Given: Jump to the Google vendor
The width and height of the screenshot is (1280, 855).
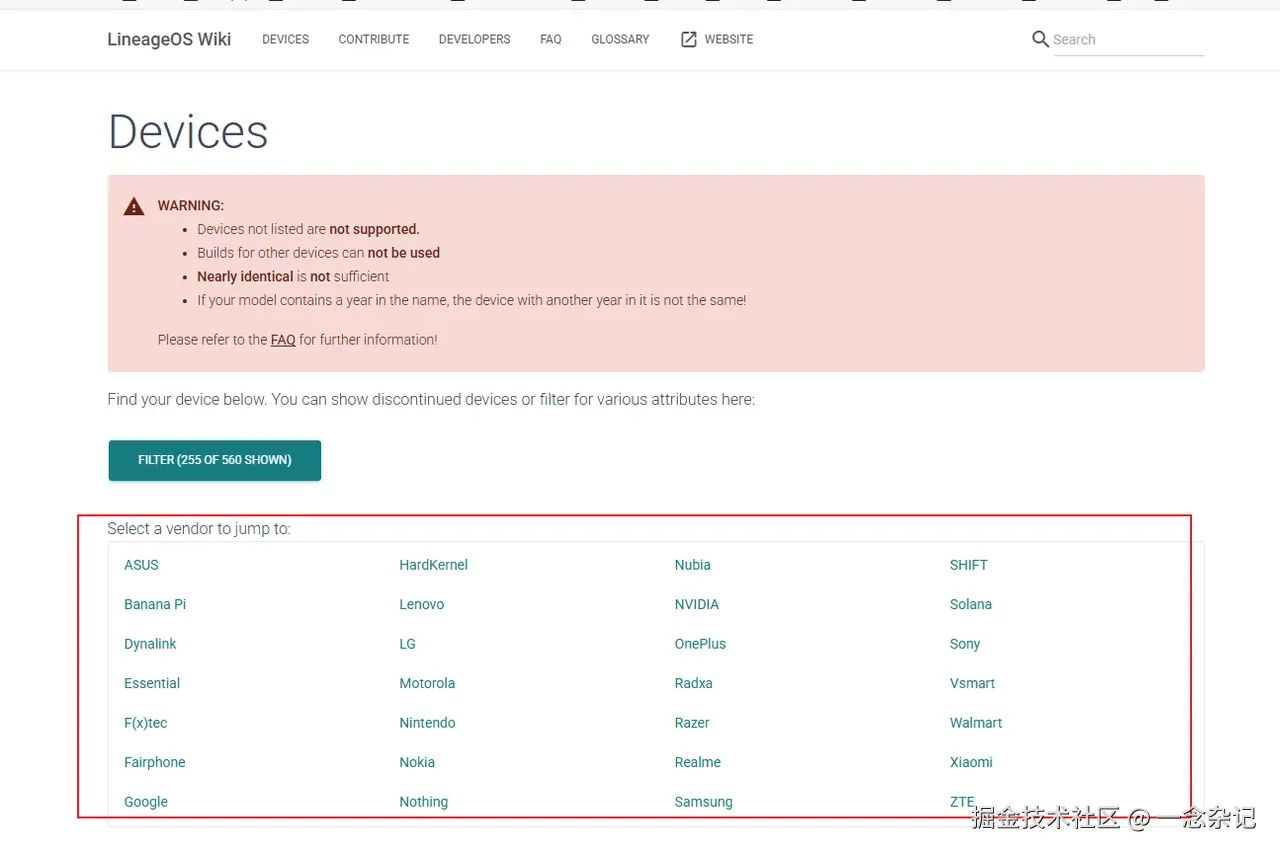Looking at the screenshot, I should pyautogui.click(x=146, y=802).
